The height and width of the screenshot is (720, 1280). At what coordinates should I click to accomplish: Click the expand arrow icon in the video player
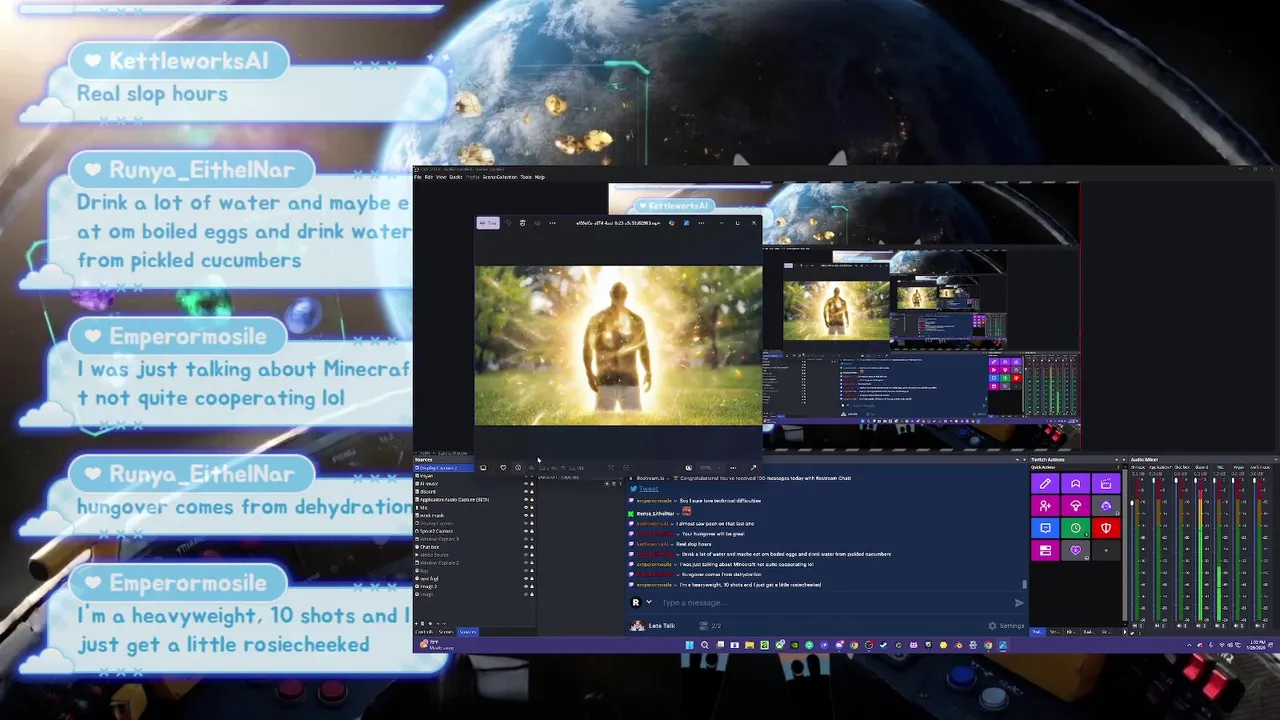click(753, 468)
